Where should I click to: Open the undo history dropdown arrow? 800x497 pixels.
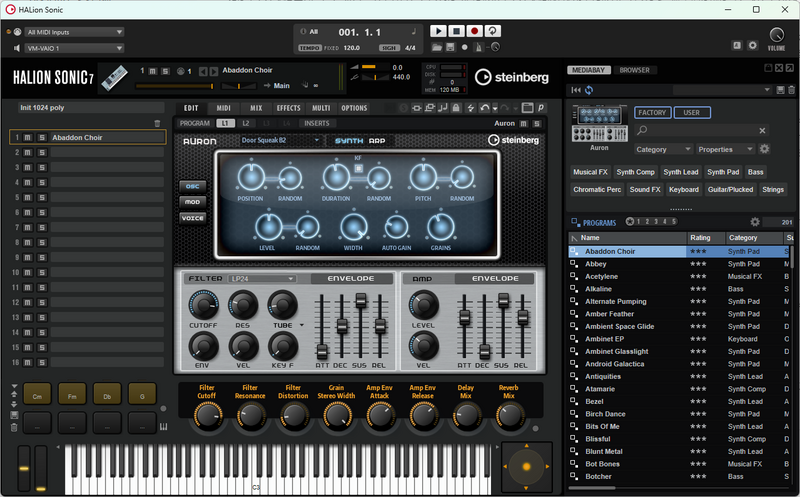[494, 109]
